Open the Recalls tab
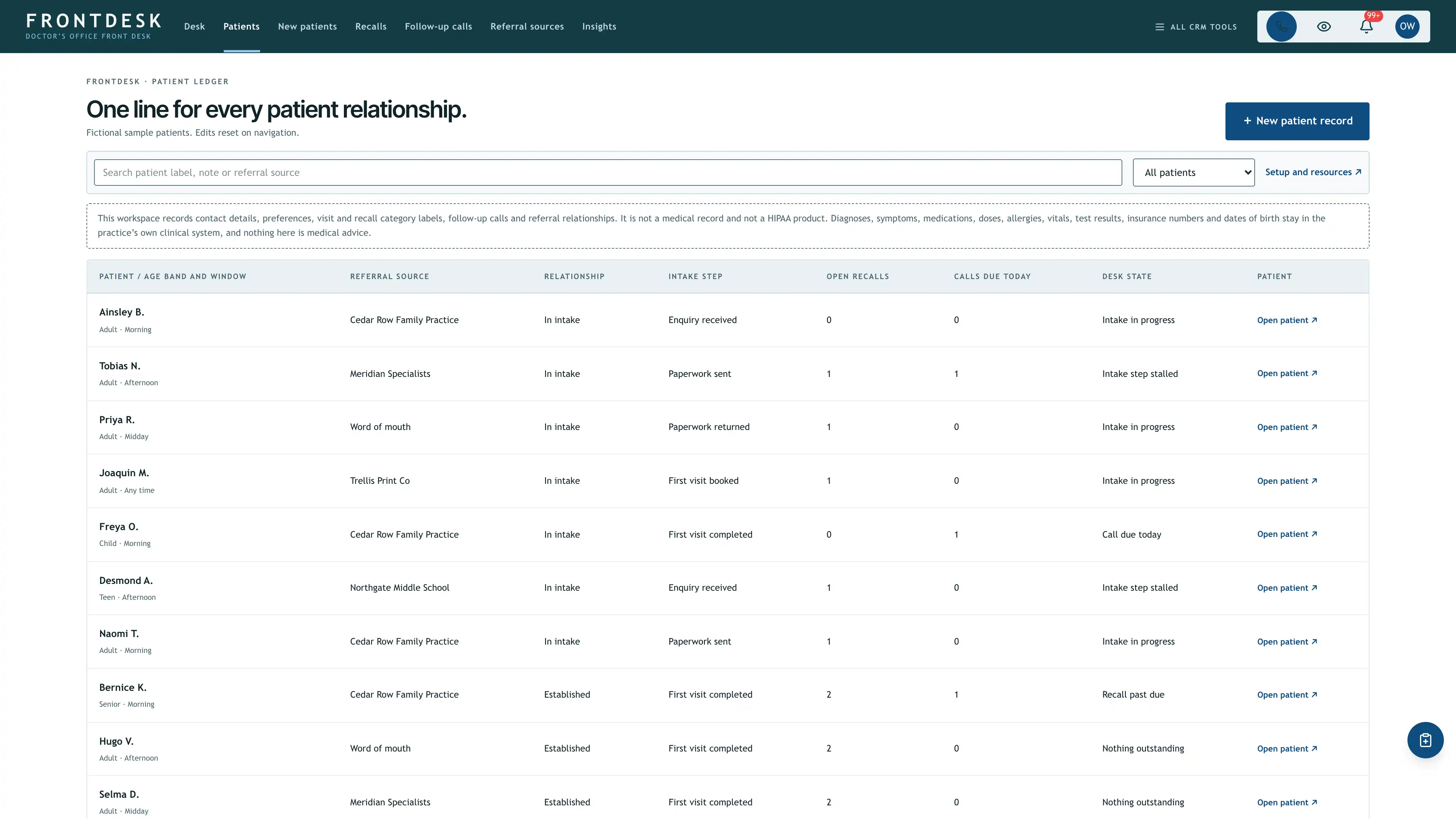 [x=371, y=27]
